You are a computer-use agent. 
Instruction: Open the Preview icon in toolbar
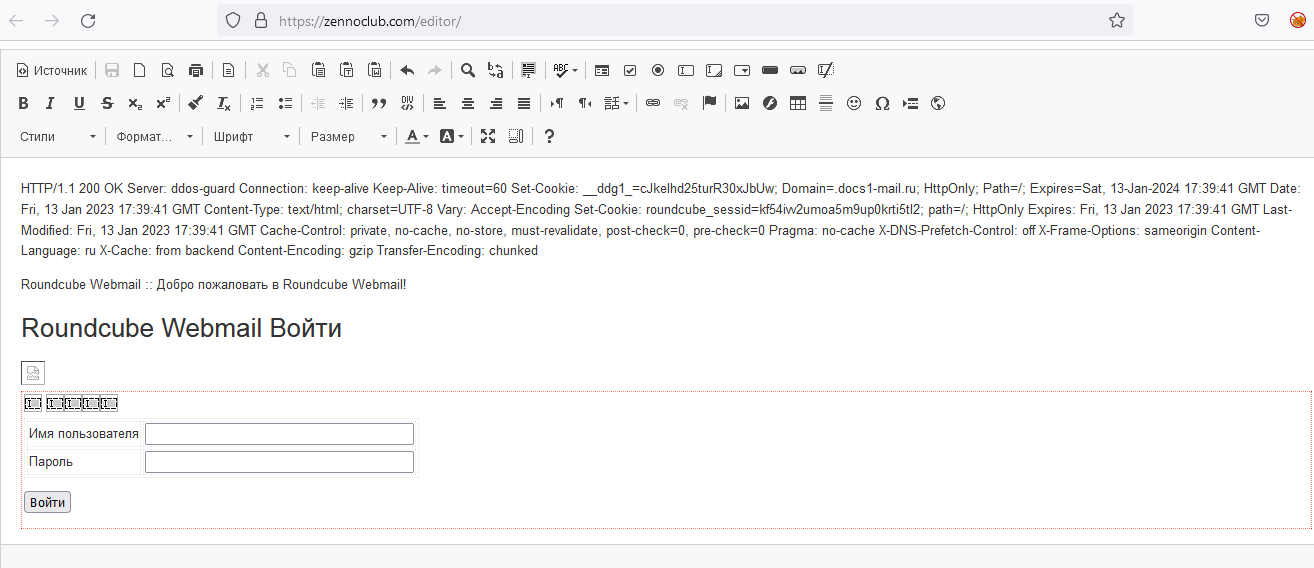pos(168,70)
